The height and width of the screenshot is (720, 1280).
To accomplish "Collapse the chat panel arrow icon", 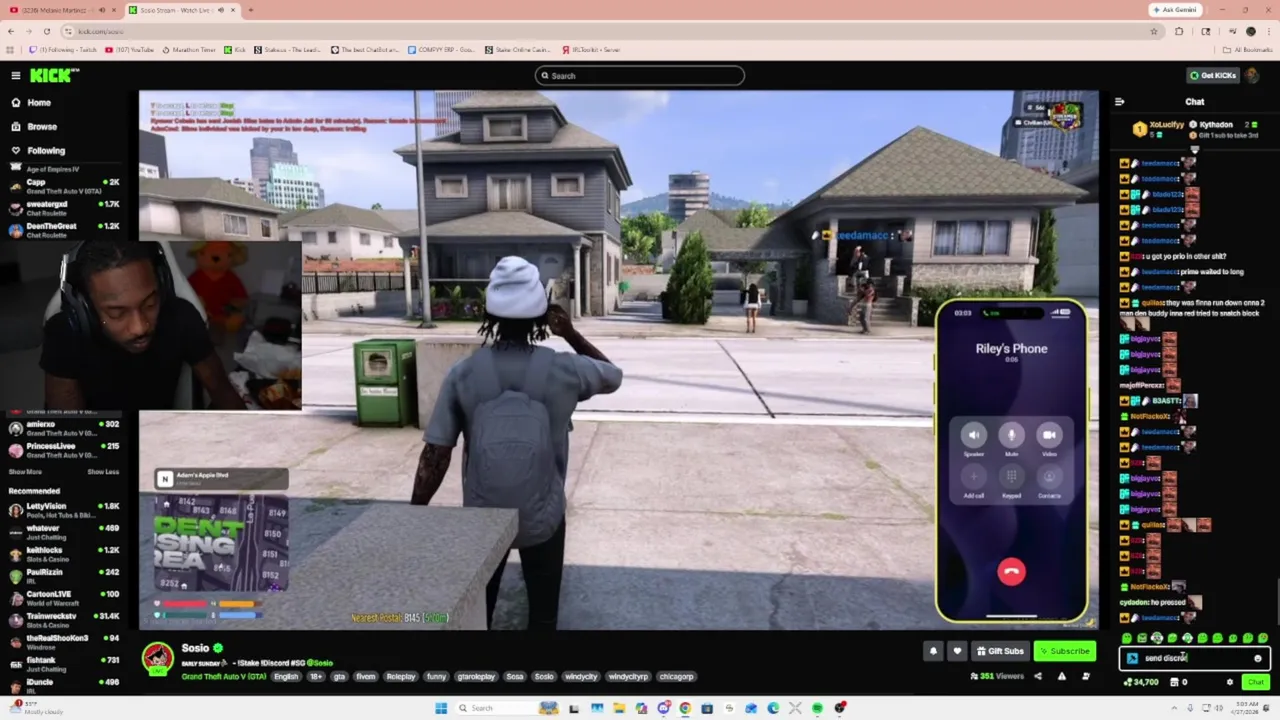I will [1119, 101].
